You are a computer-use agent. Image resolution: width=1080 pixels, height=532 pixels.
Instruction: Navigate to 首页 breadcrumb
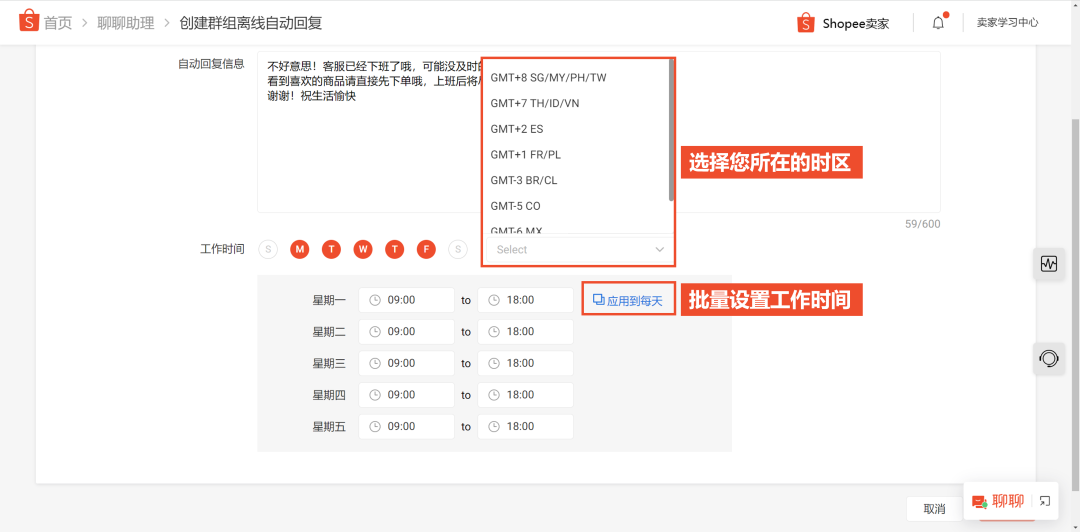(58, 22)
